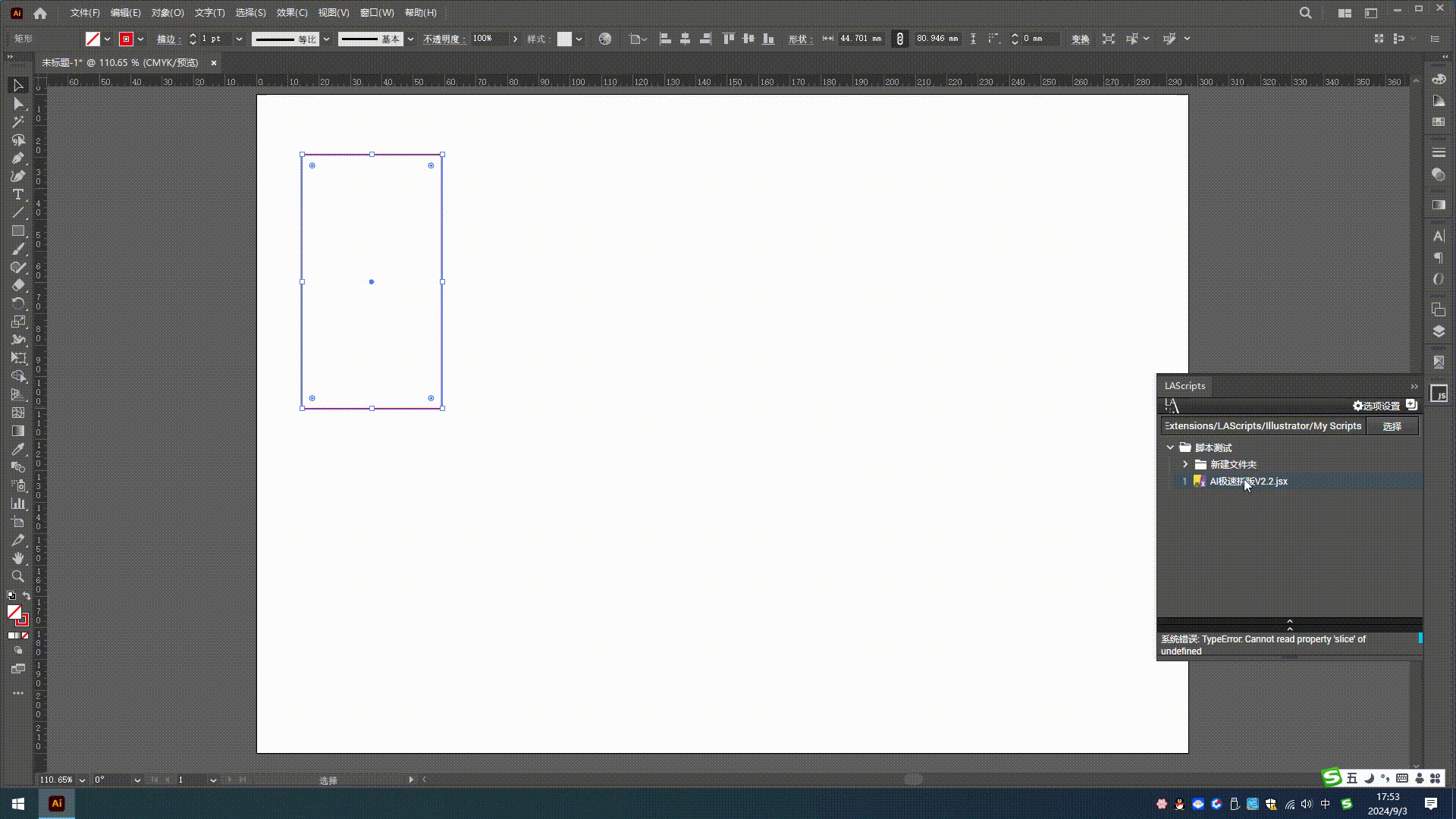Pick the Lasso tool
This screenshot has width=1456, height=819.
coord(17,140)
